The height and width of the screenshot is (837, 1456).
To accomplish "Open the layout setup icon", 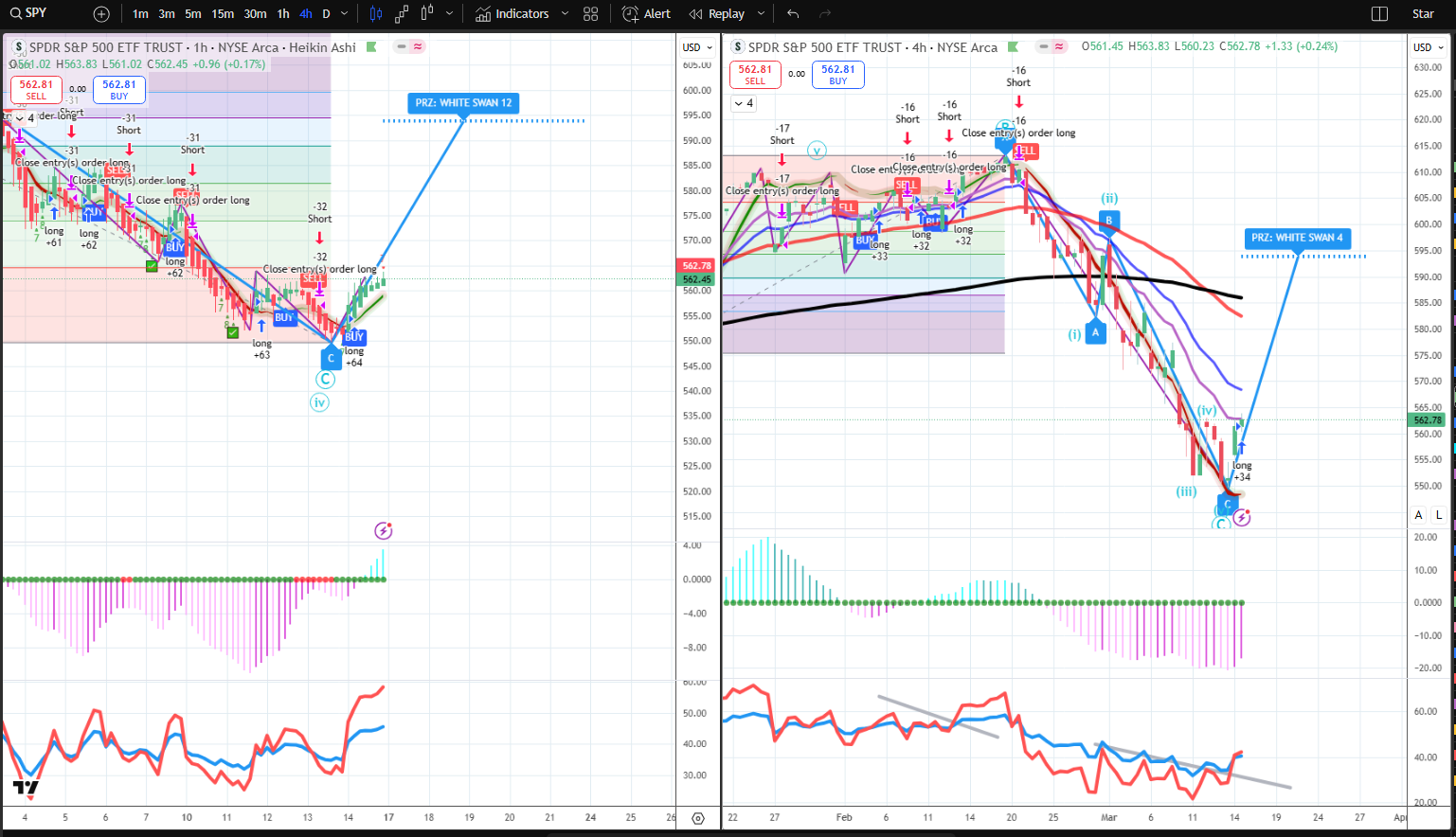I will (x=1380, y=14).
